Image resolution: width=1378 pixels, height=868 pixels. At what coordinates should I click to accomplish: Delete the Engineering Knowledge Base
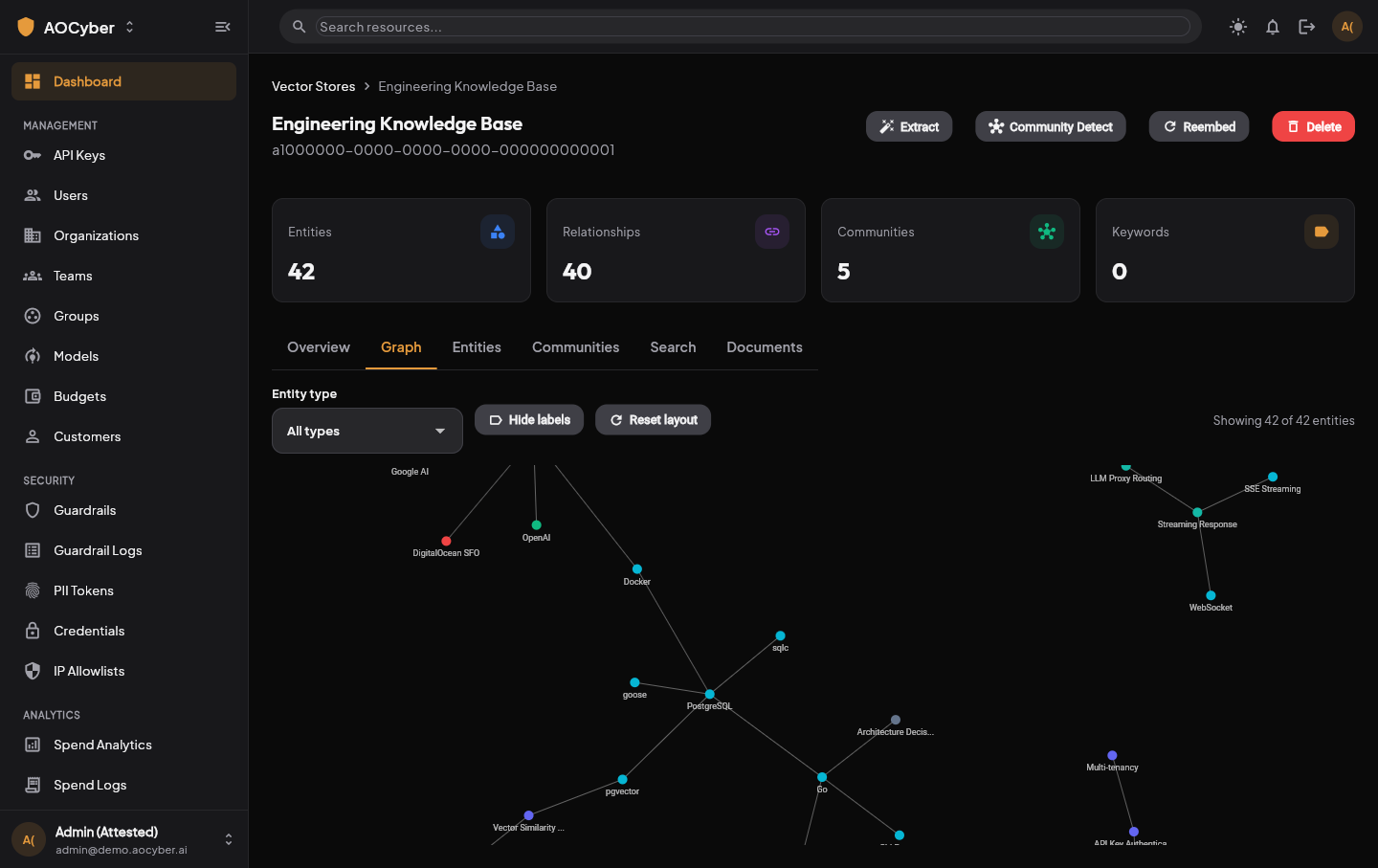[1313, 126]
